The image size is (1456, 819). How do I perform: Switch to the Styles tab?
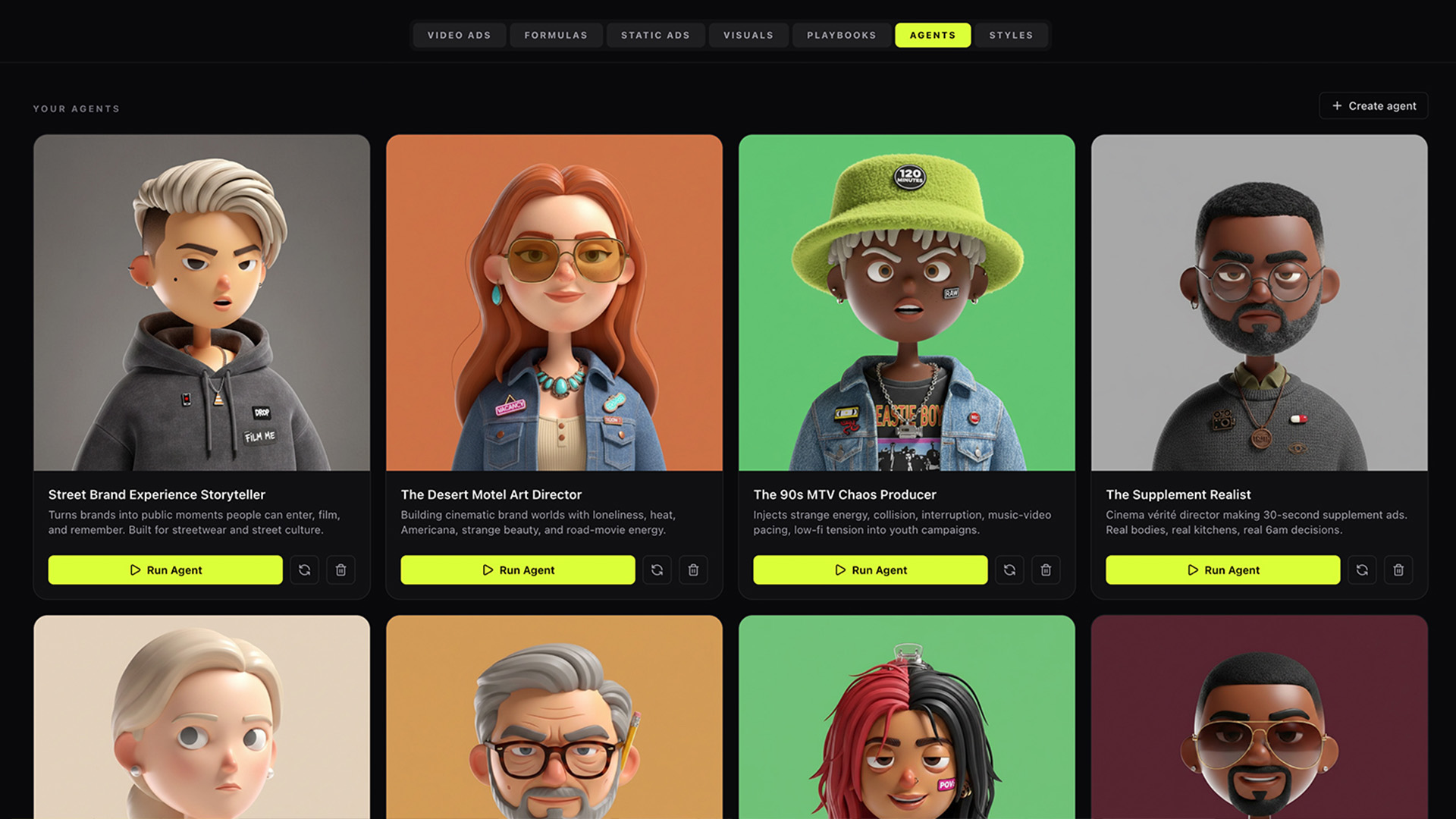click(x=1011, y=35)
